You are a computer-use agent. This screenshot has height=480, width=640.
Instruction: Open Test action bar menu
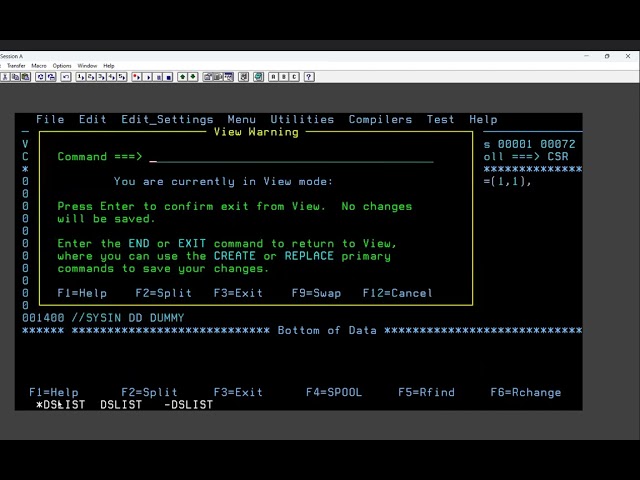(440, 120)
